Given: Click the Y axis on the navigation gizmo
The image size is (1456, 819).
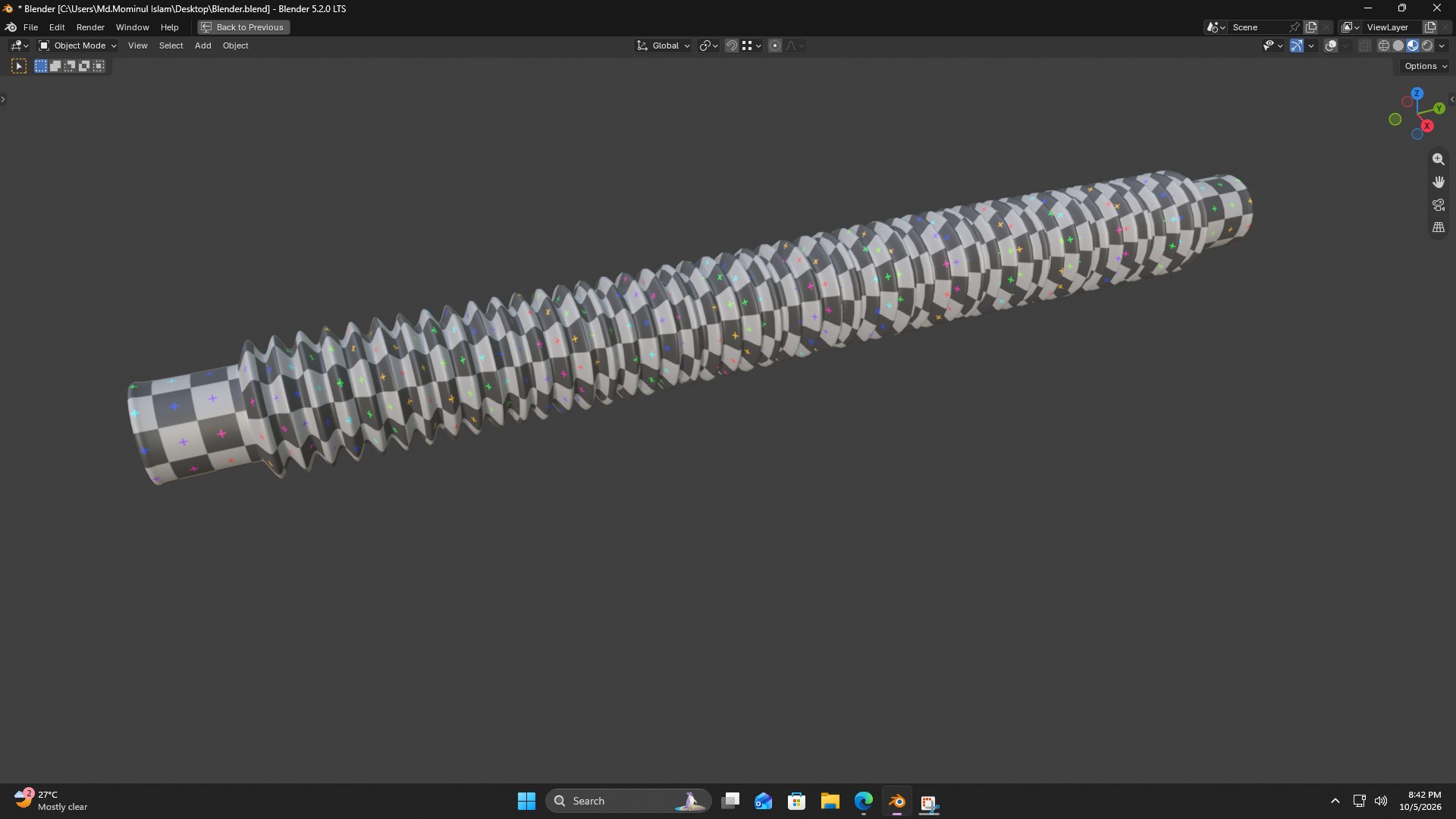Looking at the screenshot, I should 1439,108.
